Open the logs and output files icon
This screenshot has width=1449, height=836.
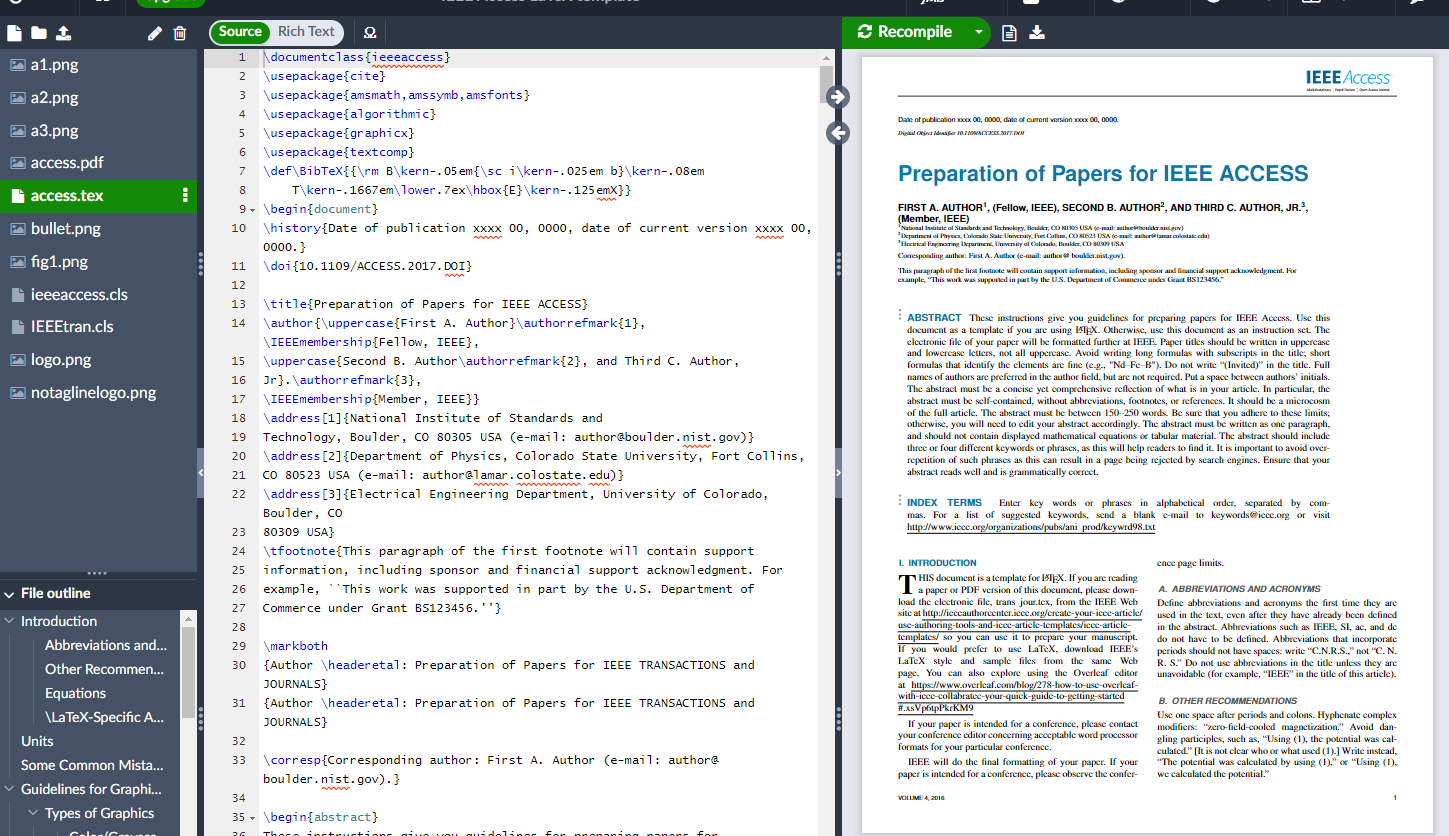(x=1009, y=32)
